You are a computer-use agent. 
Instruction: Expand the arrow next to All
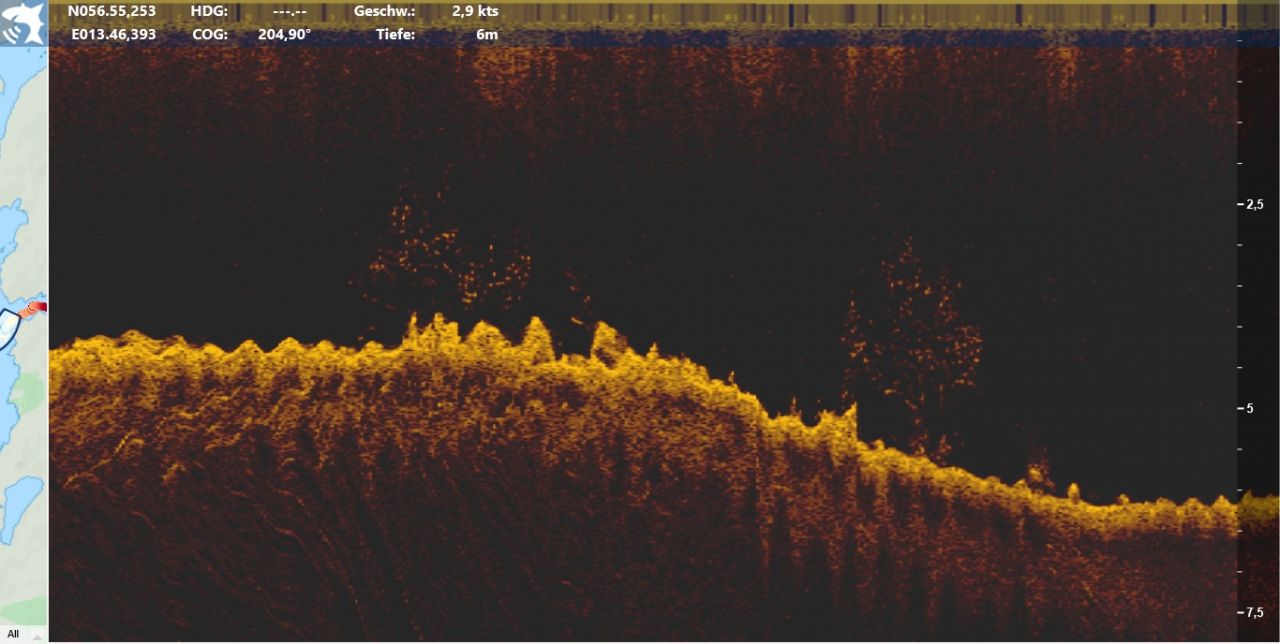pos(39,635)
